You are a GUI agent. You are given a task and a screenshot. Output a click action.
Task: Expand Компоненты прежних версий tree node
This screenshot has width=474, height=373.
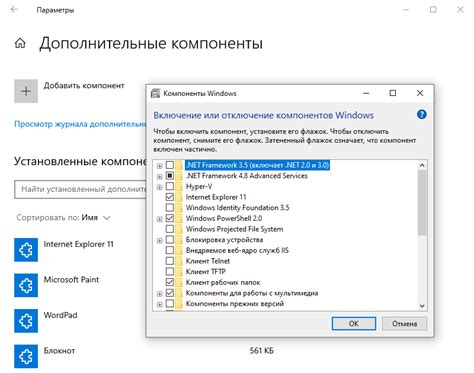pyautogui.click(x=160, y=304)
